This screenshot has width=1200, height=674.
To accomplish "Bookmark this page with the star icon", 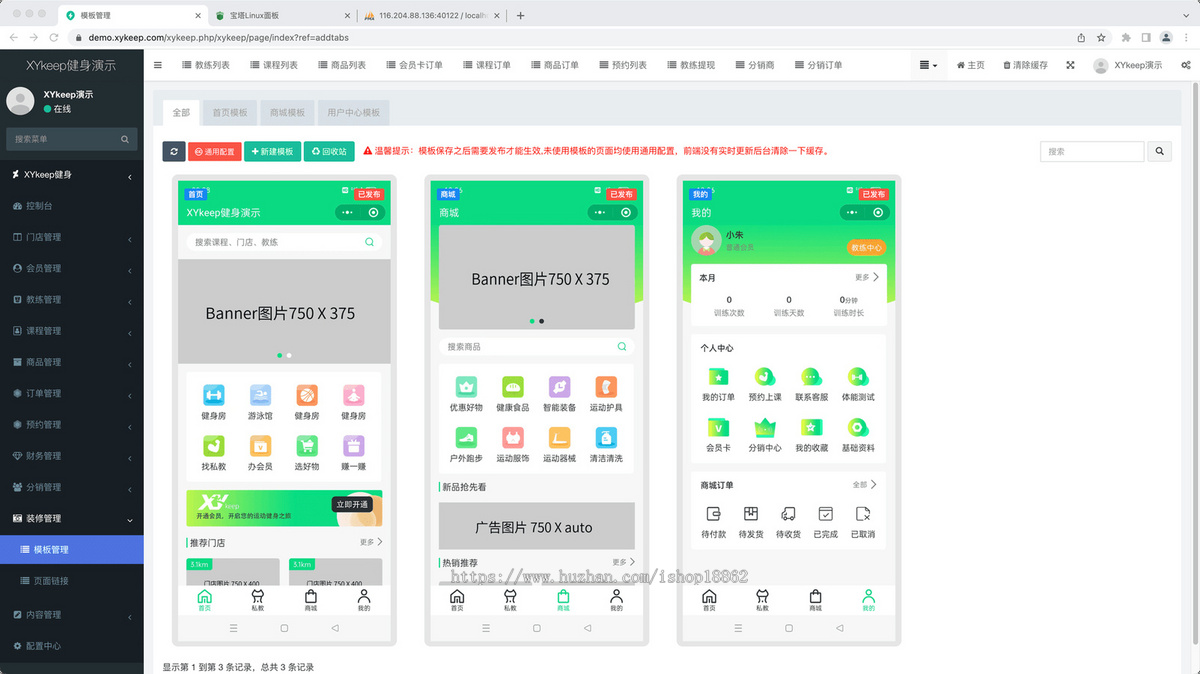I will [1101, 37].
